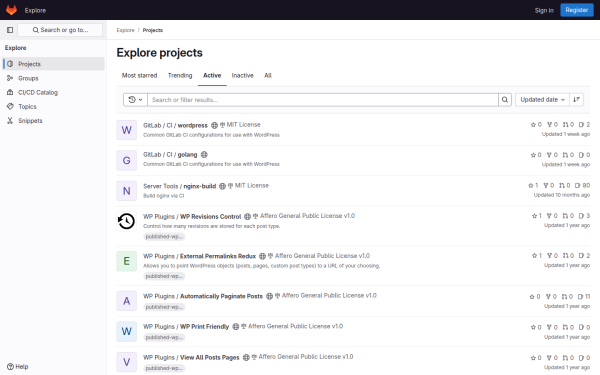
Task: Click the stars count icon for wordpress
Action: pyautogui.click(x=533, y=125)
